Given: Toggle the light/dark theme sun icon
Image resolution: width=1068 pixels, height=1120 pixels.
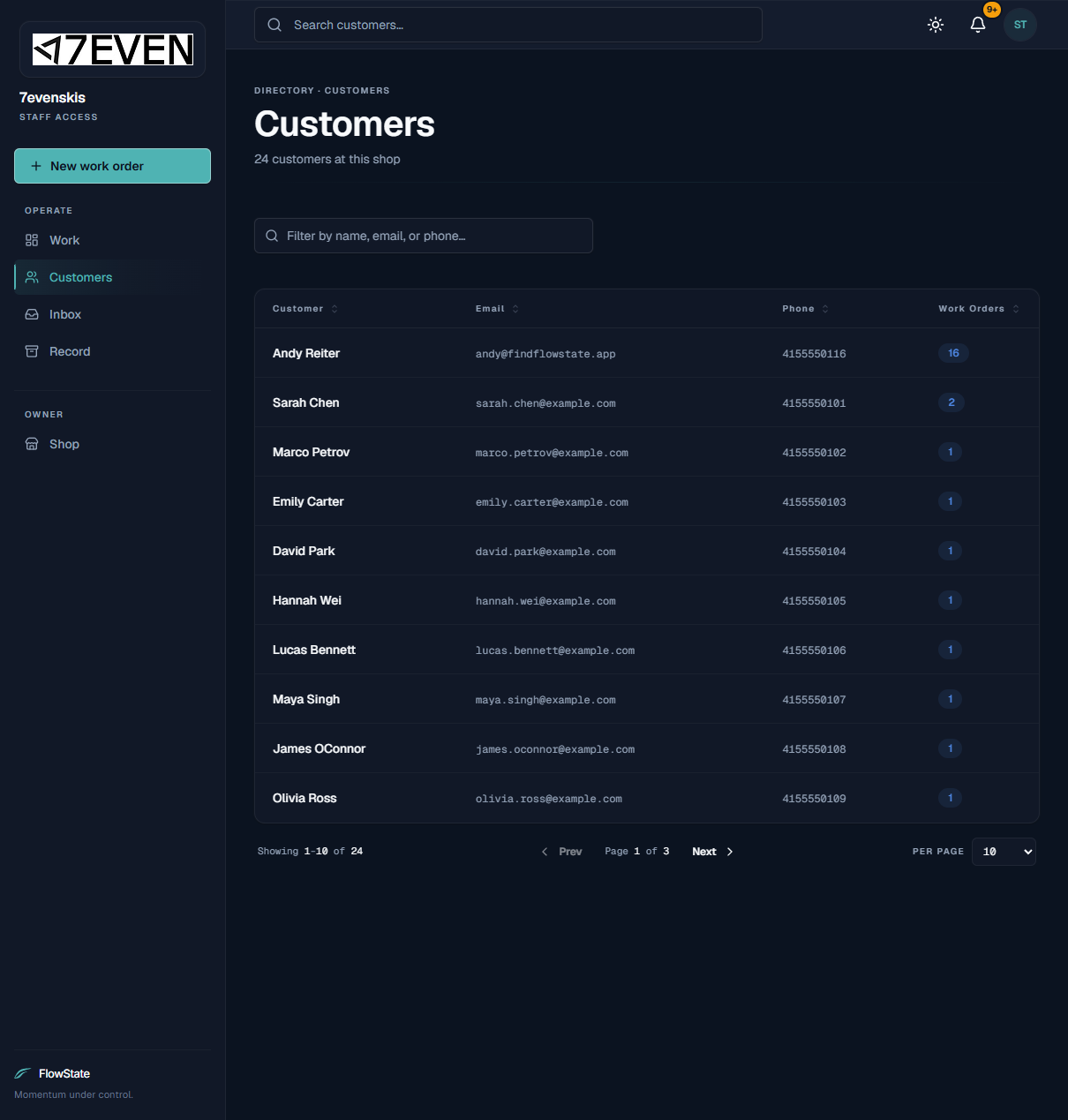Looking at the screenshot, I should [936, 25].
